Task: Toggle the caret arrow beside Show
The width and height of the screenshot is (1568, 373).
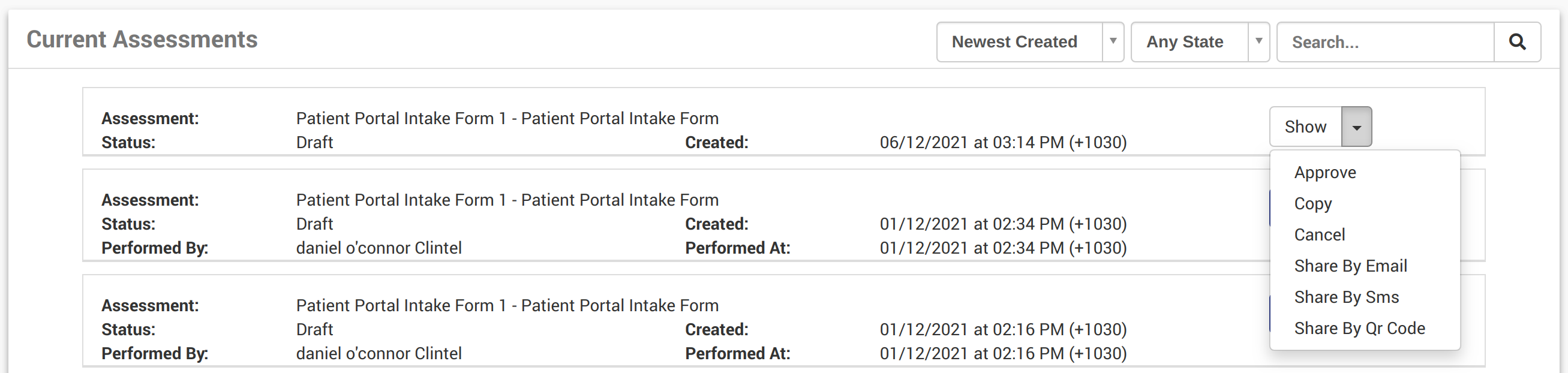Action: click(1356, 127)
